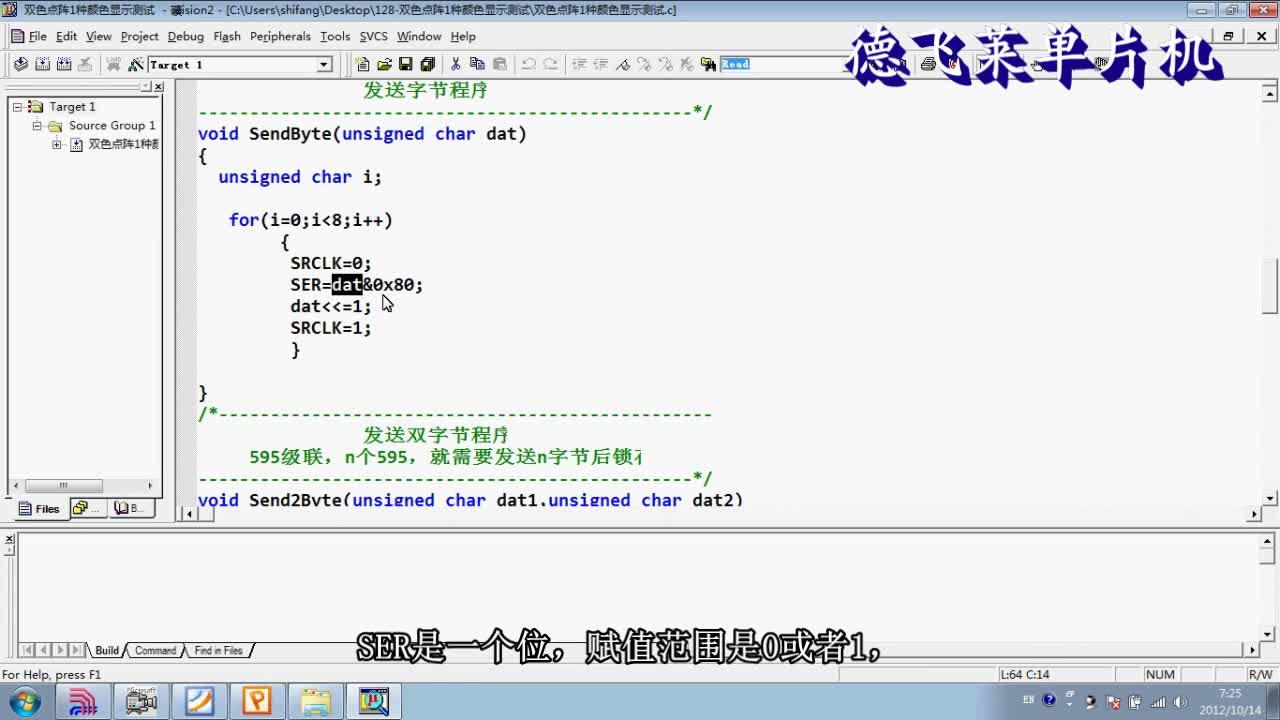Switch to the Find in Files tab
The height and width of the screenshot is (720, 1280).
(218, 650)
